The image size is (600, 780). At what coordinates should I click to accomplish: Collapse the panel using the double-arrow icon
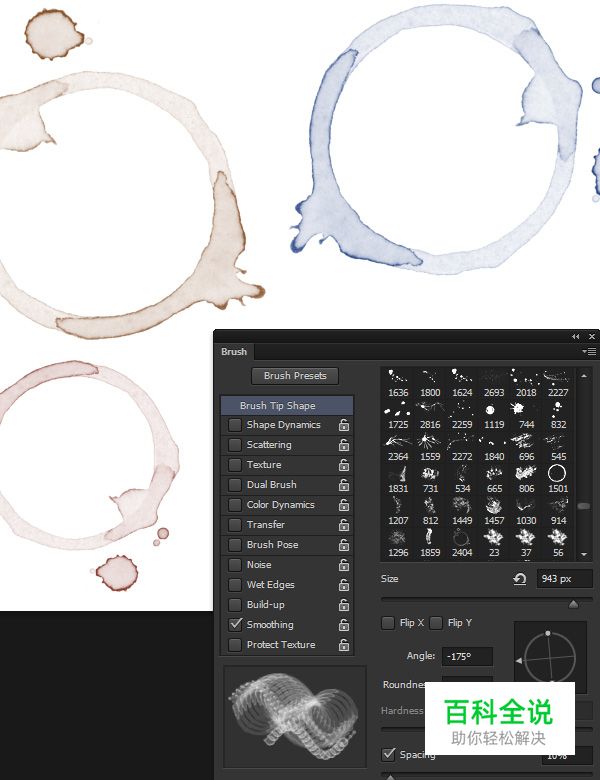pos(575,337)
